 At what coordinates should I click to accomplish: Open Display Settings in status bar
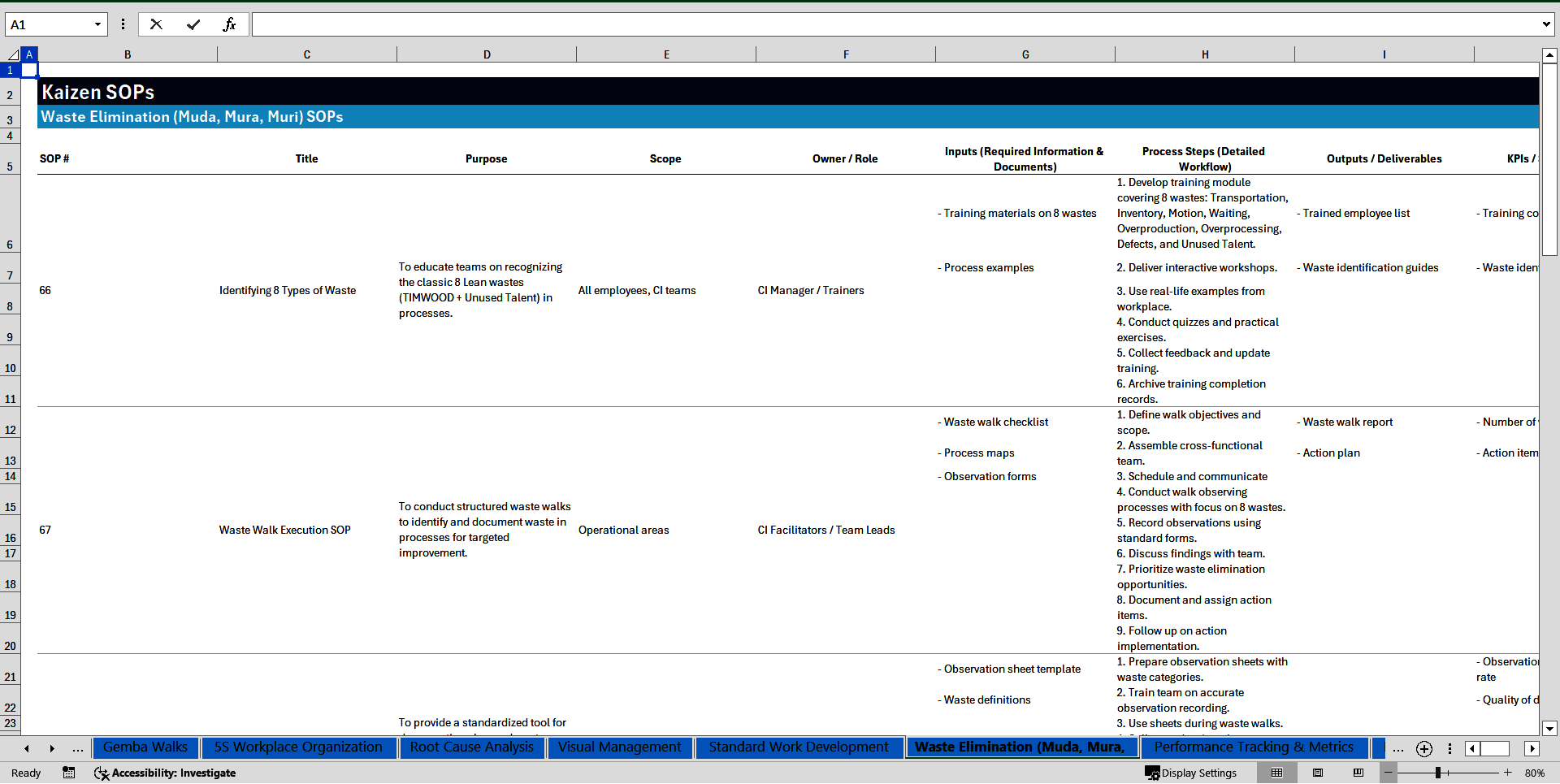[1191, 773]
